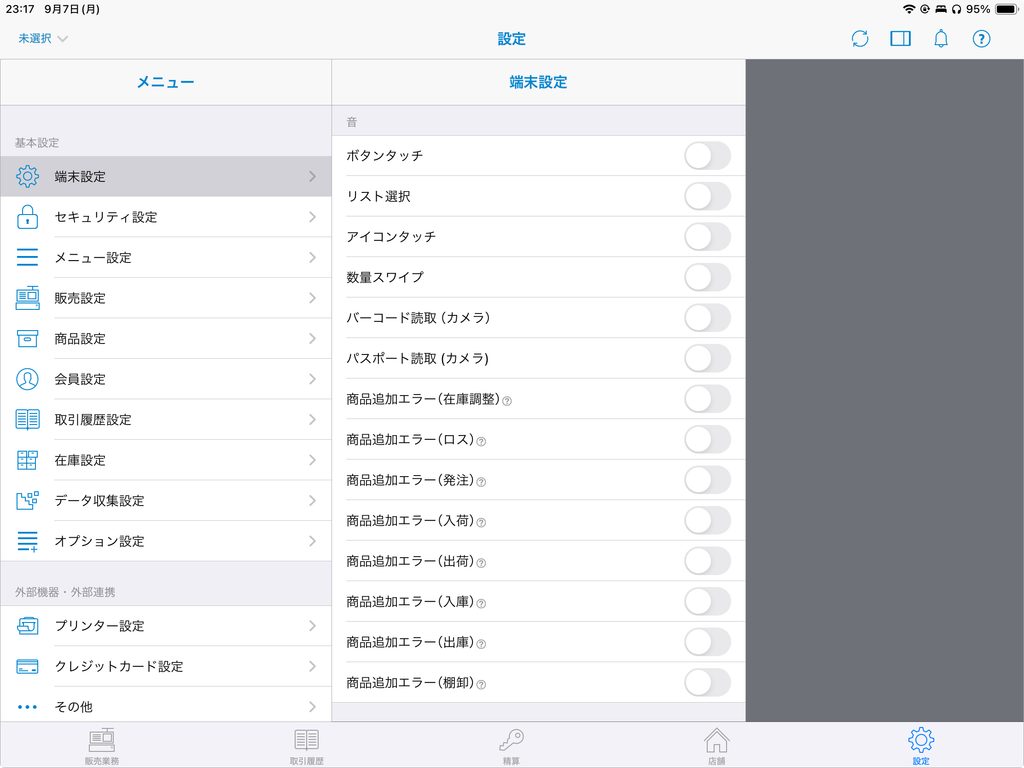Expand 端末設定 row chevron
This screenshot has height=768, width=1024.
click(x=312, y=176)
